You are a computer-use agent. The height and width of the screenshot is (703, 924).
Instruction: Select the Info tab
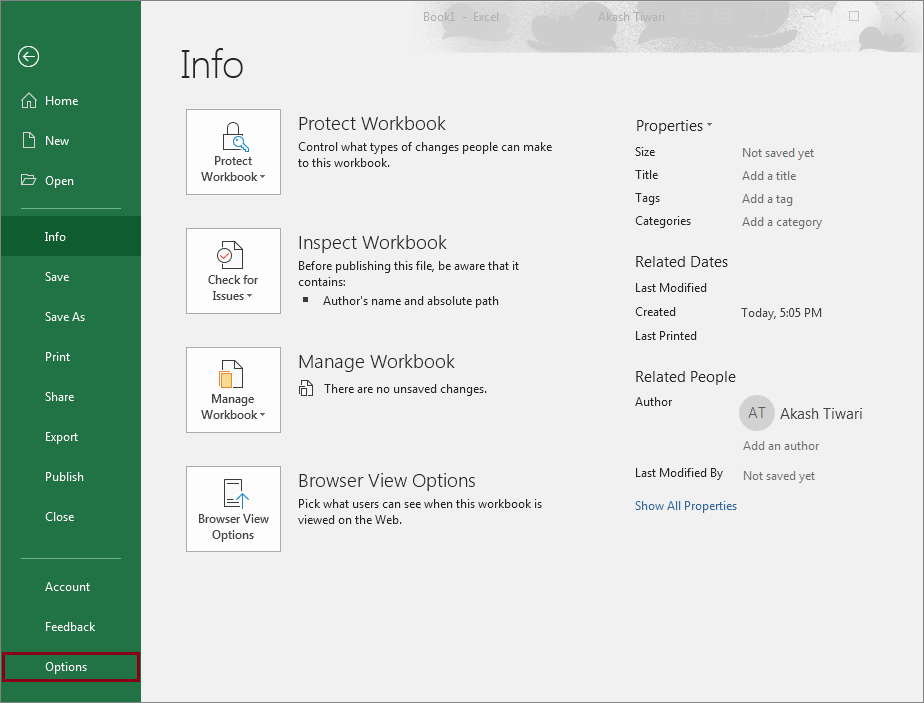(71, 236)
